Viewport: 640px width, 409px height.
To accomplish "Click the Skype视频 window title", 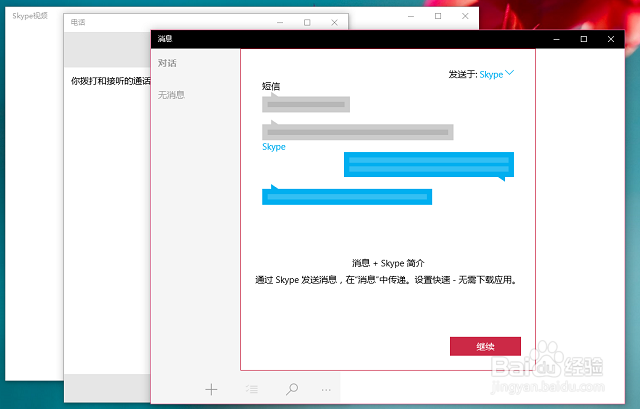I will pyautogui.click(x=30, y=16).
